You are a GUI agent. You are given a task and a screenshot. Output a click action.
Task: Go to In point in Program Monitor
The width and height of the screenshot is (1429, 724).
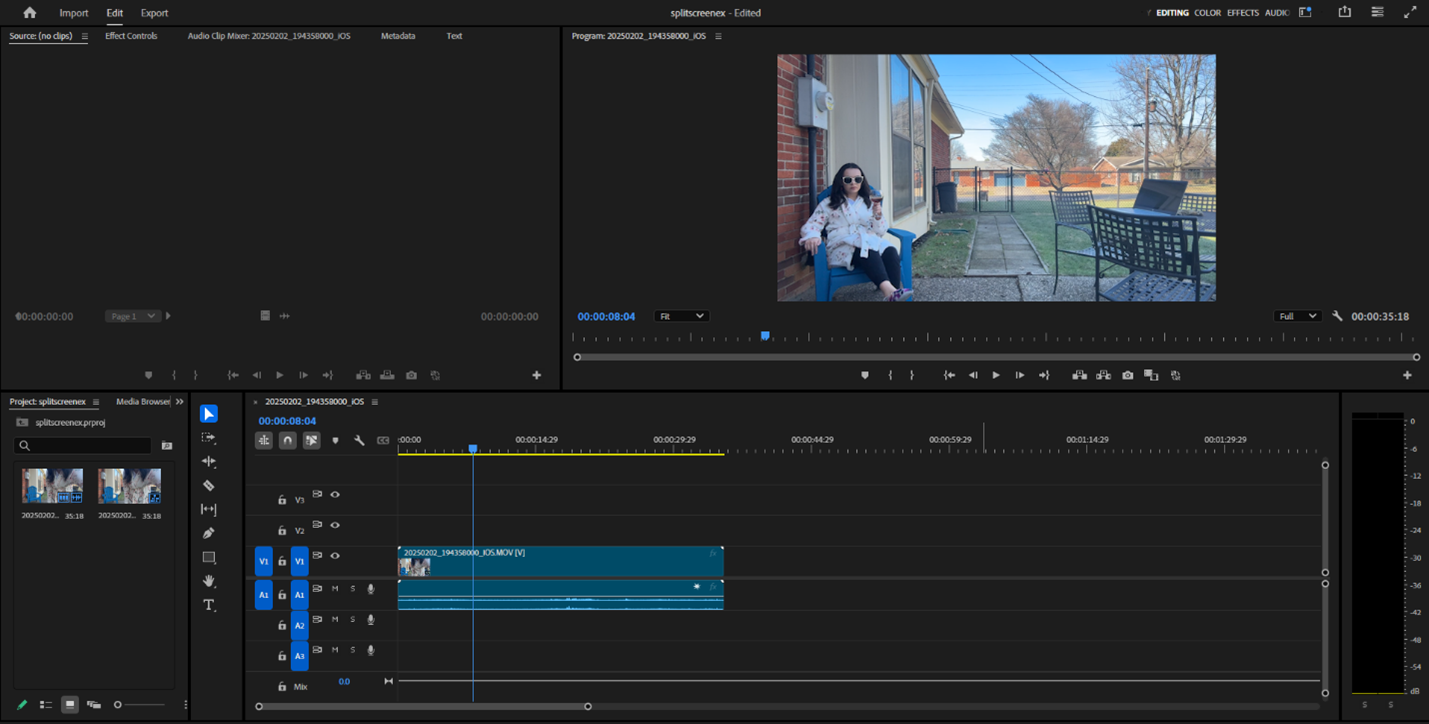coord(949,375)
